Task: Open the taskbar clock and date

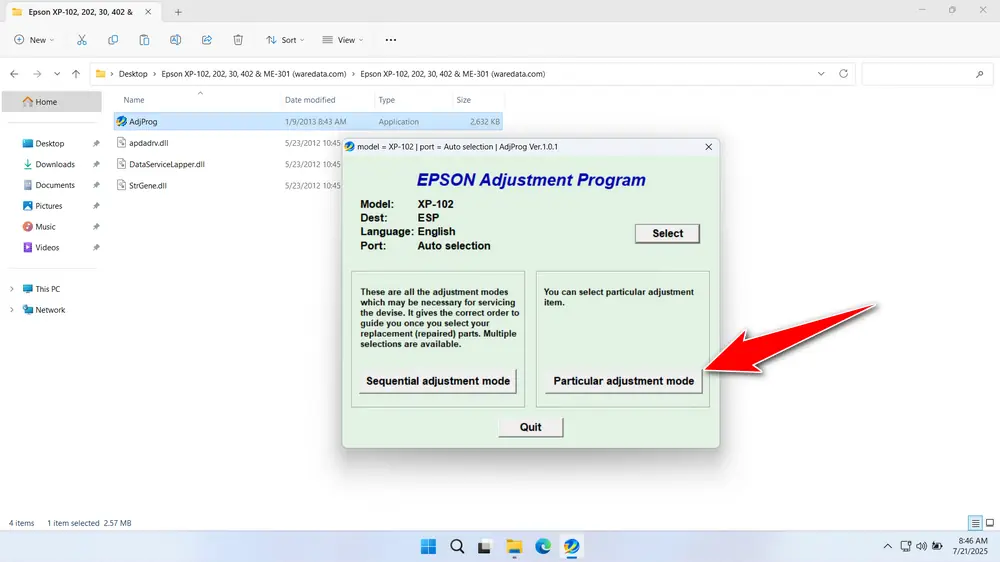Action: click(x=970, y=546)
